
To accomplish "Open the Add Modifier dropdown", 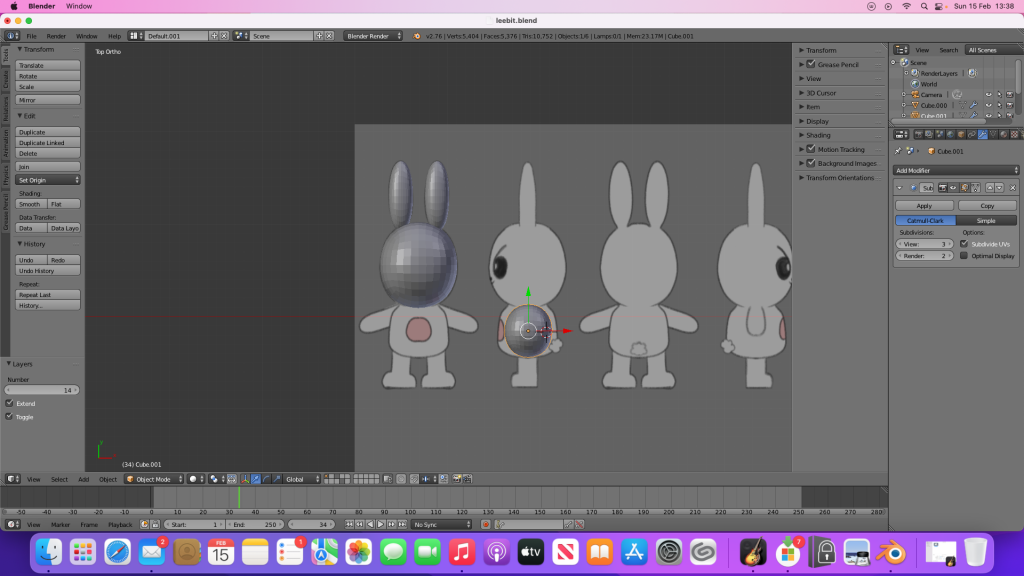I will click(956, 170).
